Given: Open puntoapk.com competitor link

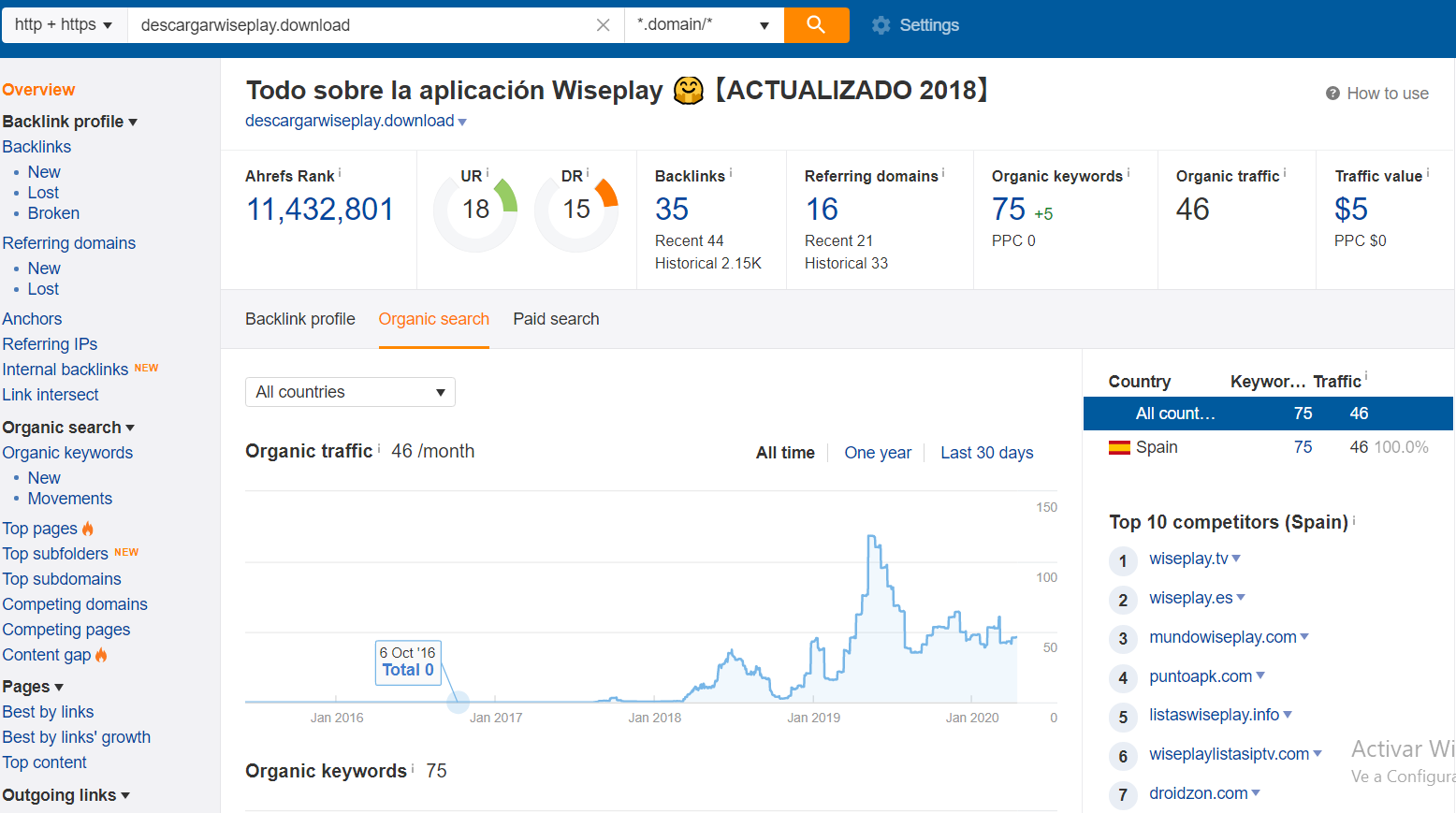Looking at the screenshot, I should (x=1201, y=676).
